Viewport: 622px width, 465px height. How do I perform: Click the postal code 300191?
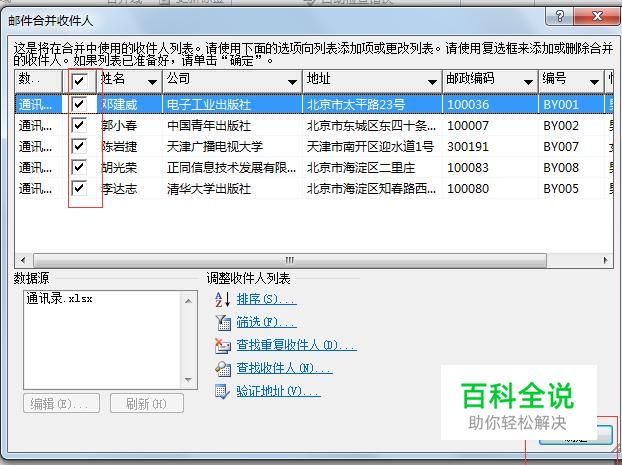(x=468, y=147)
